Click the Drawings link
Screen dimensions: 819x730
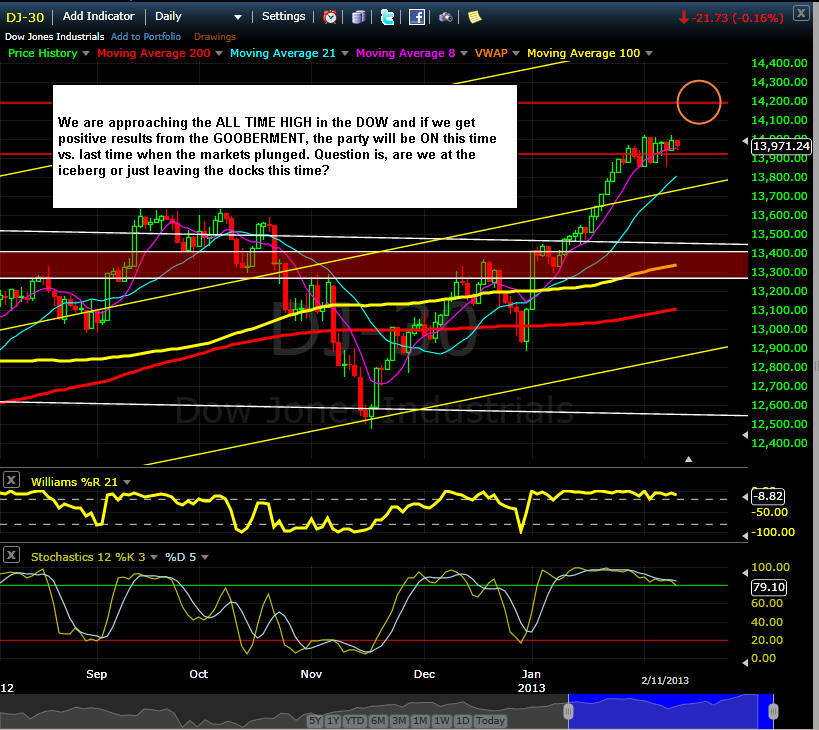tap(215, 37)
